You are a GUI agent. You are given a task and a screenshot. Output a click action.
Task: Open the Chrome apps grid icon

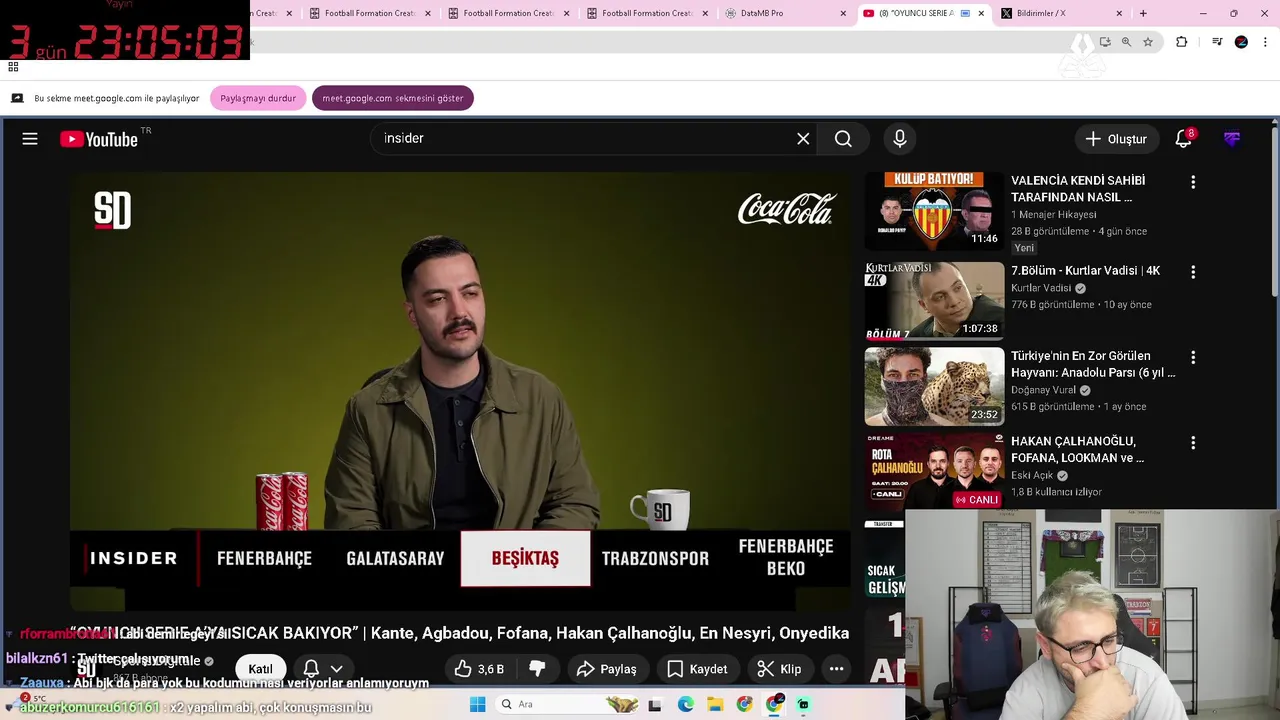13,67
